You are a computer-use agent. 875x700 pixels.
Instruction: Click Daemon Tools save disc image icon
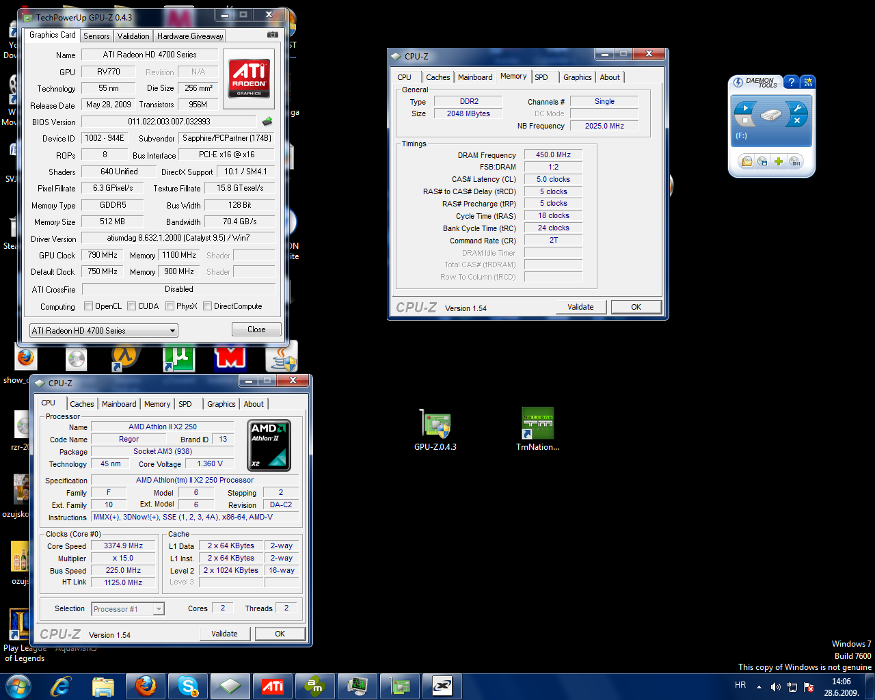pyautogui.click(x=762, y=161)
